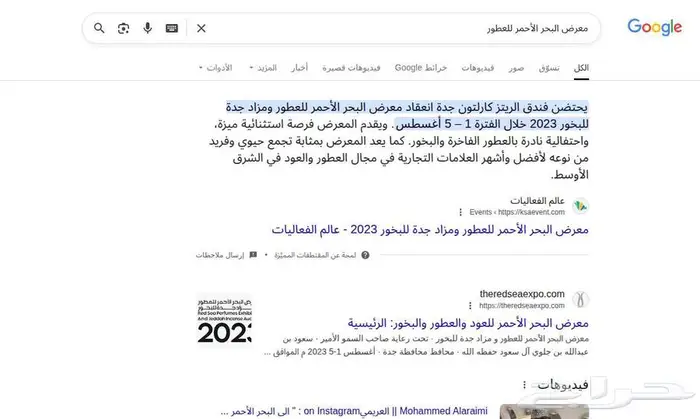Screen dimensions: 700x419
Task: Open result معرض البحر الأحمر للعطور ومزاد جدة
Action: (430, 230)
